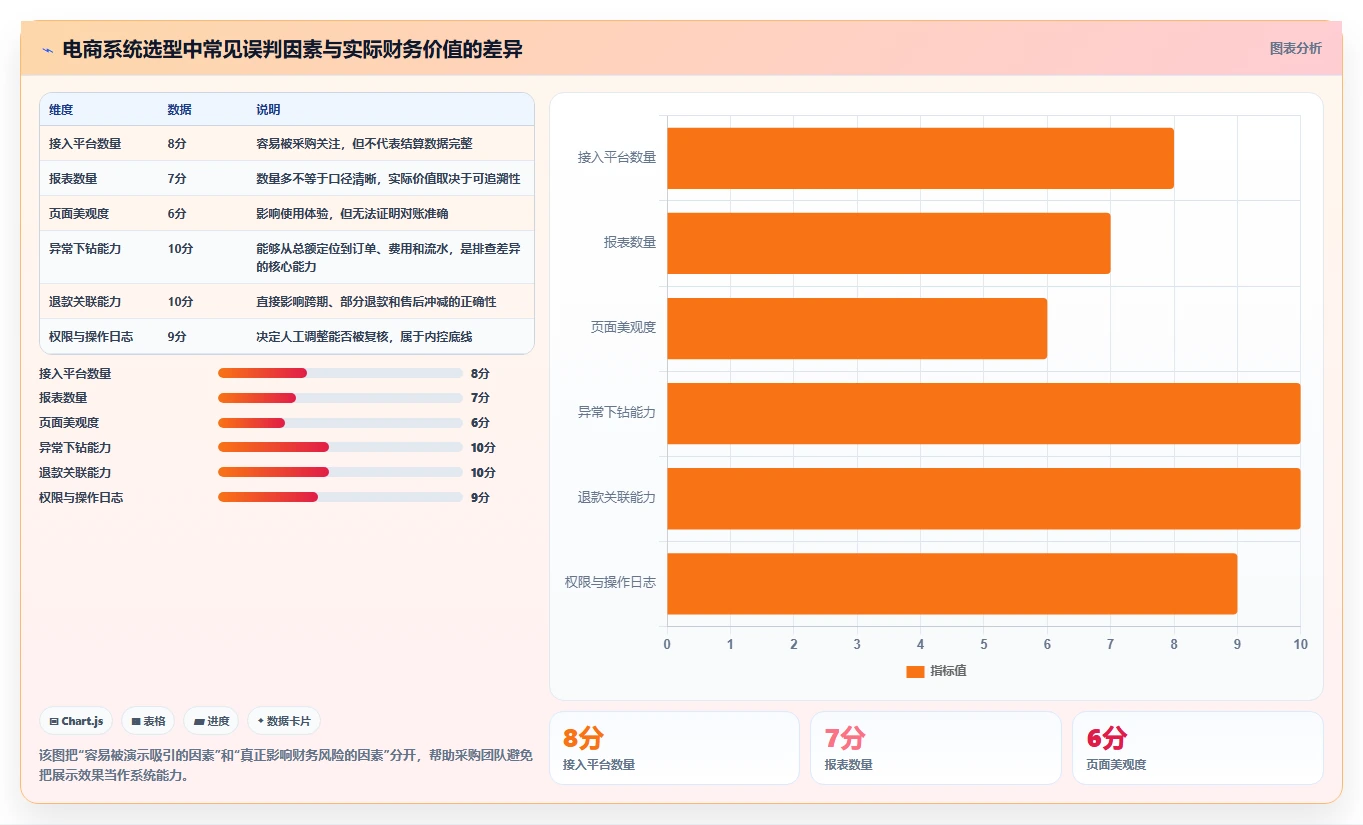Click the 退款关联能力 progress bar

click(x=340, y=472)
